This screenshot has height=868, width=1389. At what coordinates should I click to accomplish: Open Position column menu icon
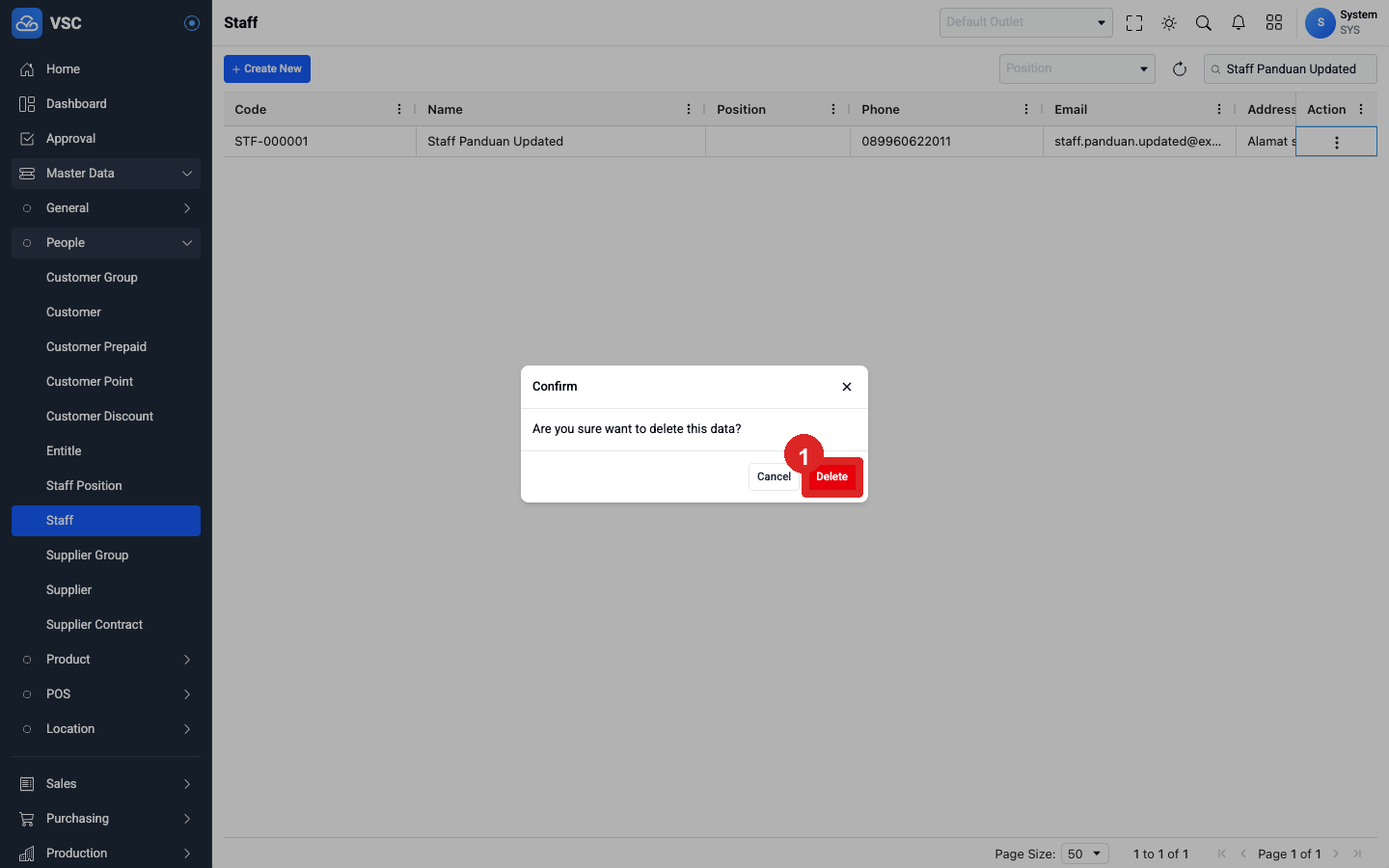[x=833, y=109]
